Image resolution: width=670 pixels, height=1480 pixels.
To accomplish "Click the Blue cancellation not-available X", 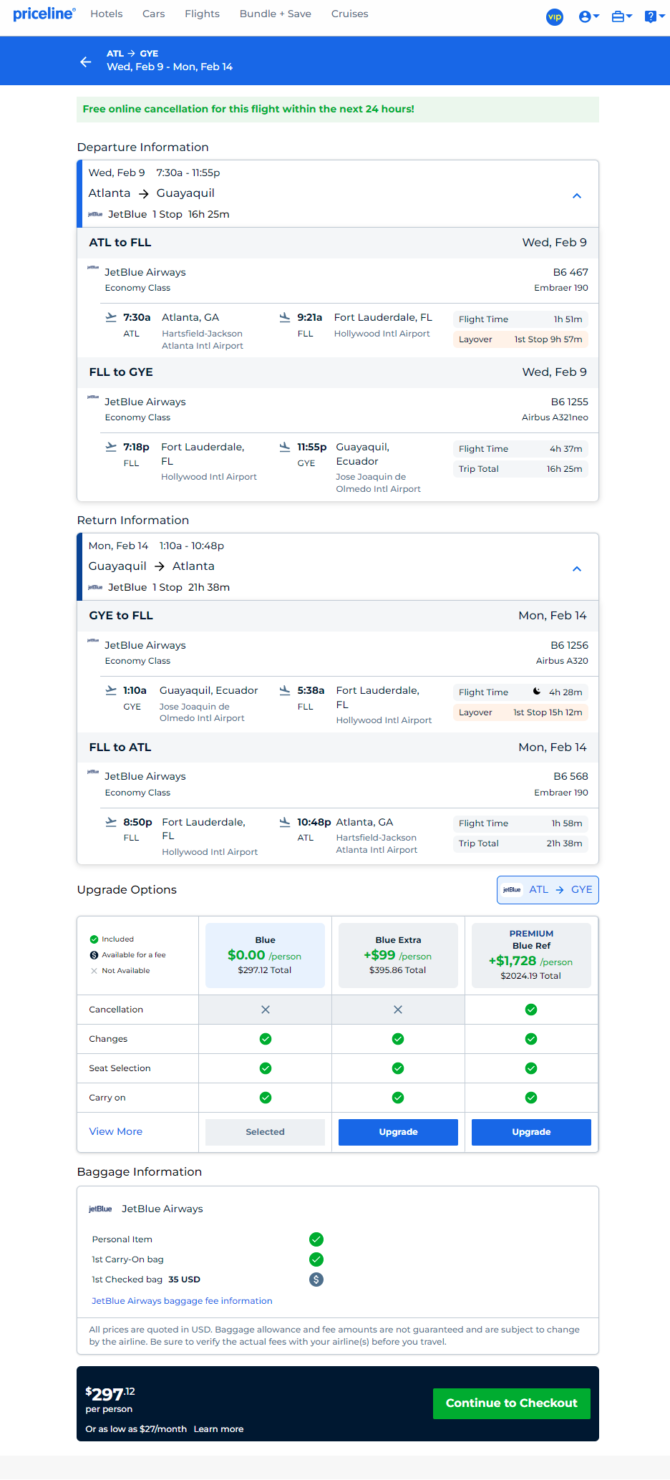I will (x=265, y=1010).
